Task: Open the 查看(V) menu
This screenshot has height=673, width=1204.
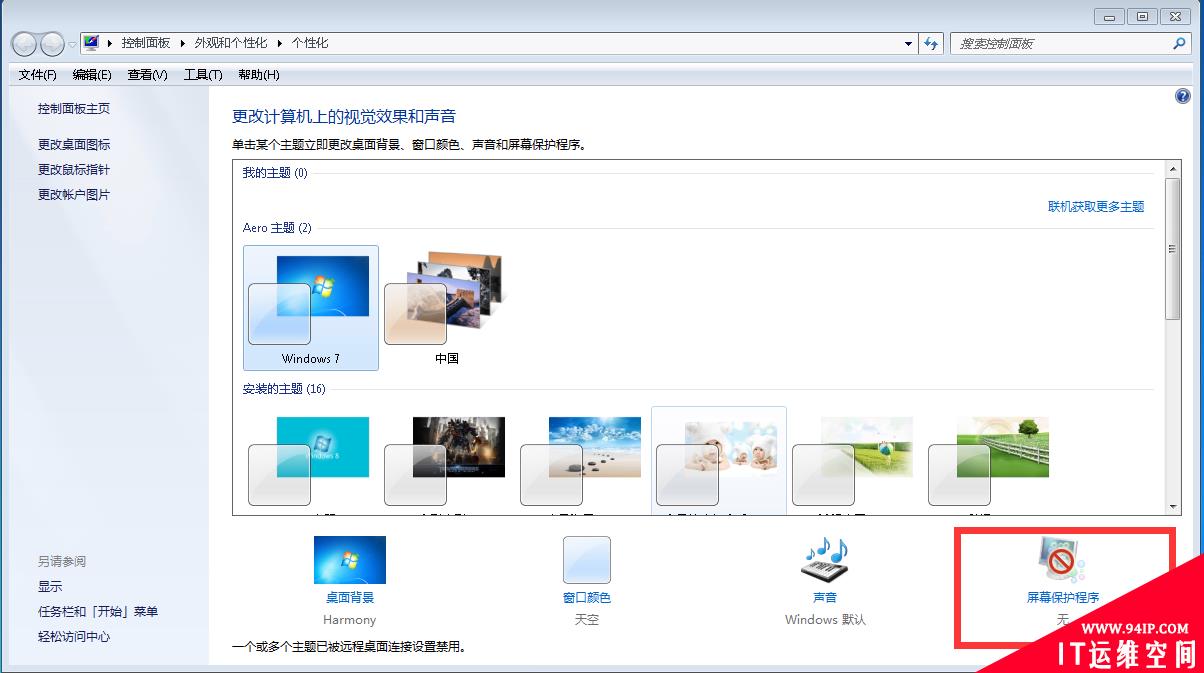Action: click(x=147, y=75)
